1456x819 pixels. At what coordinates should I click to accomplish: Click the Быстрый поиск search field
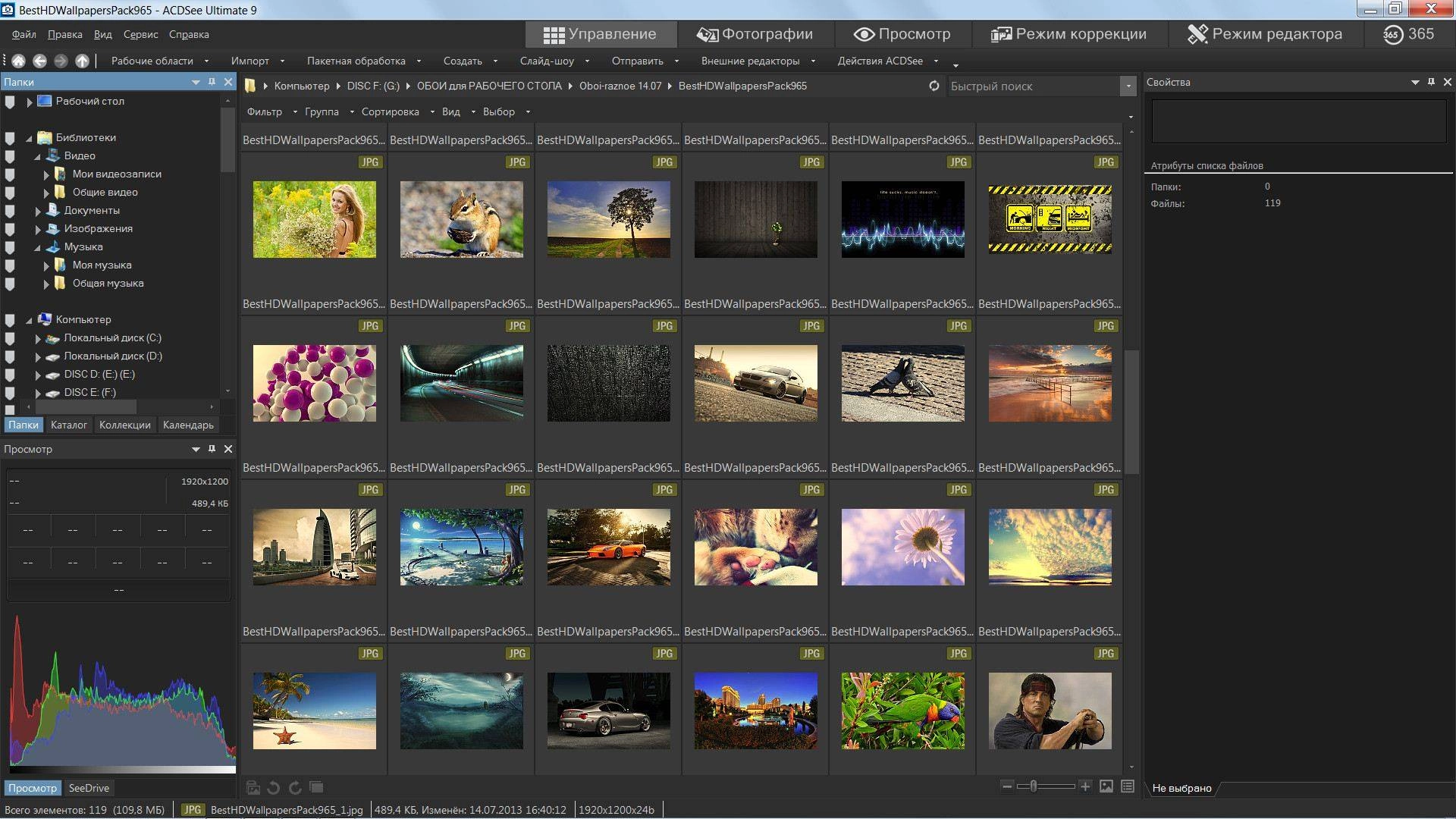1033,86
